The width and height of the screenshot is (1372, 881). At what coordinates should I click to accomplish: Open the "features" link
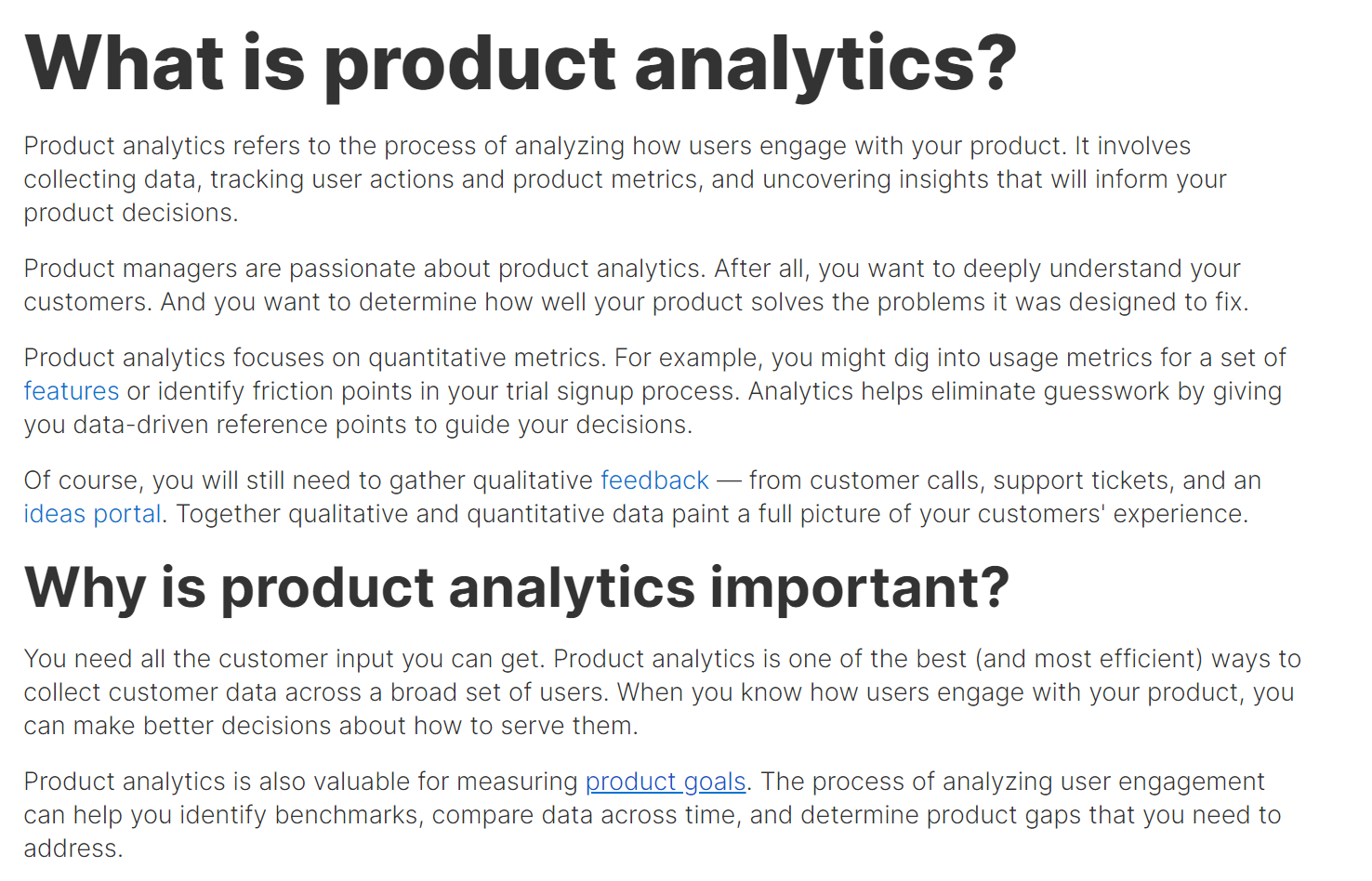point(72,391)
